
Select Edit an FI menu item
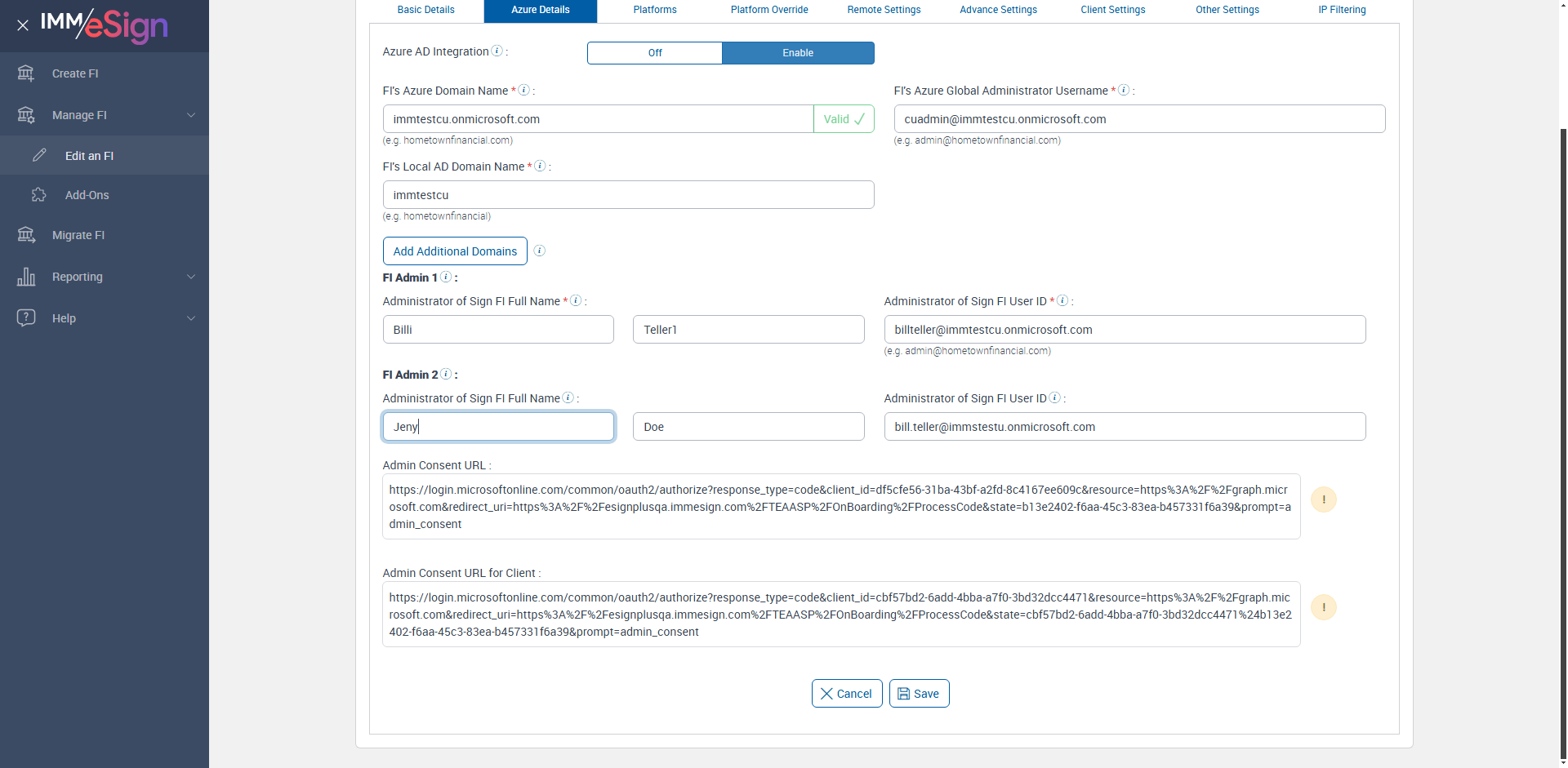105,155
